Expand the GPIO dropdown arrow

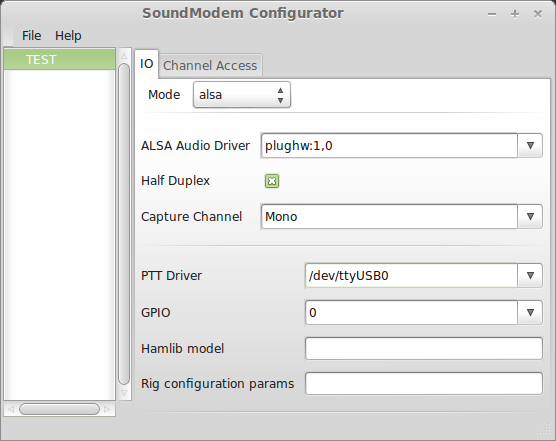(530, 312)
